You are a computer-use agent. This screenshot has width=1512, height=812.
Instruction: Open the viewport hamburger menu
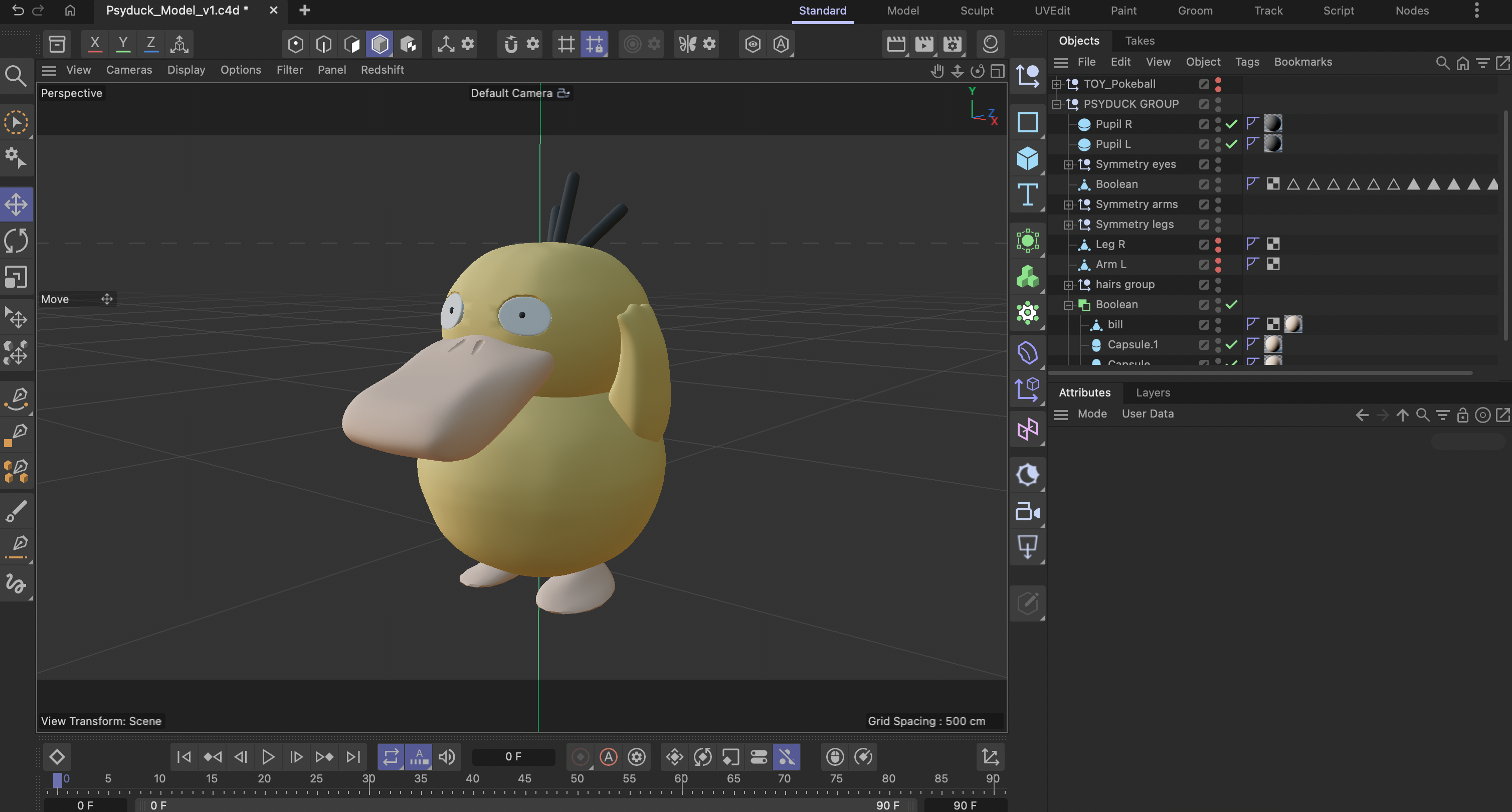pyautogui.click(x=49, y=70)
